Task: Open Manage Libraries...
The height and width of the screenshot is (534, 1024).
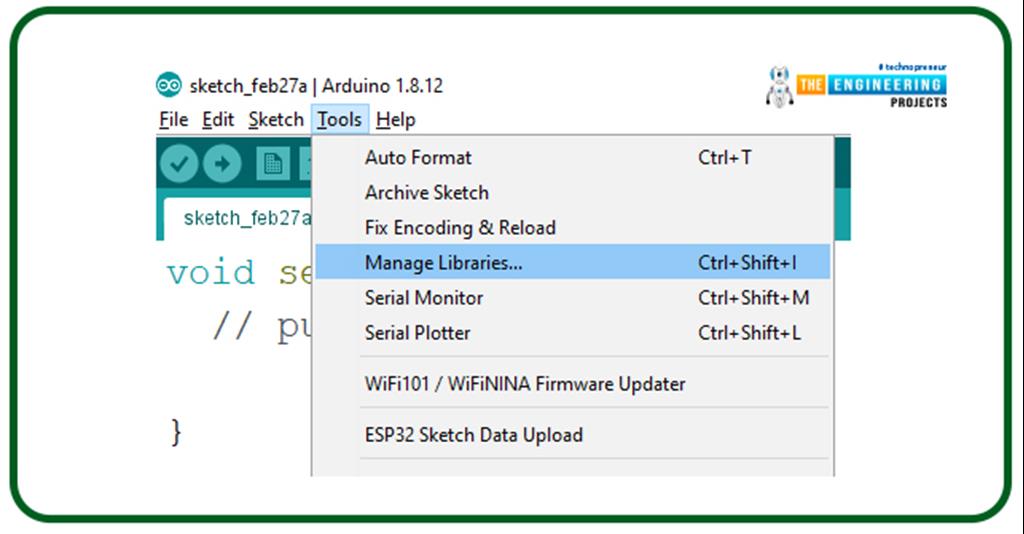Action: coord(573,262)
